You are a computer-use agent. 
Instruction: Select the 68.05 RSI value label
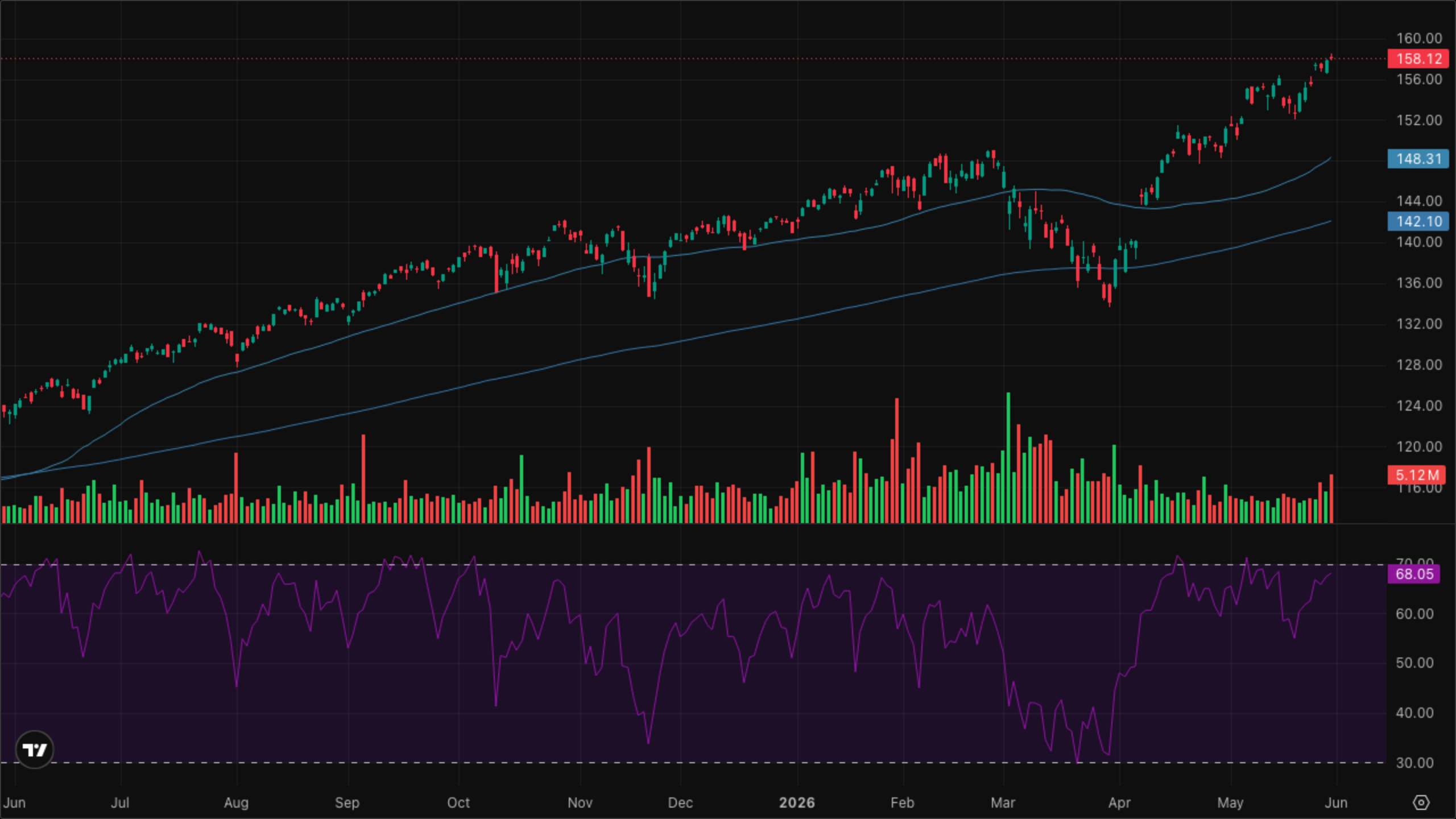tap(1414, 574)
